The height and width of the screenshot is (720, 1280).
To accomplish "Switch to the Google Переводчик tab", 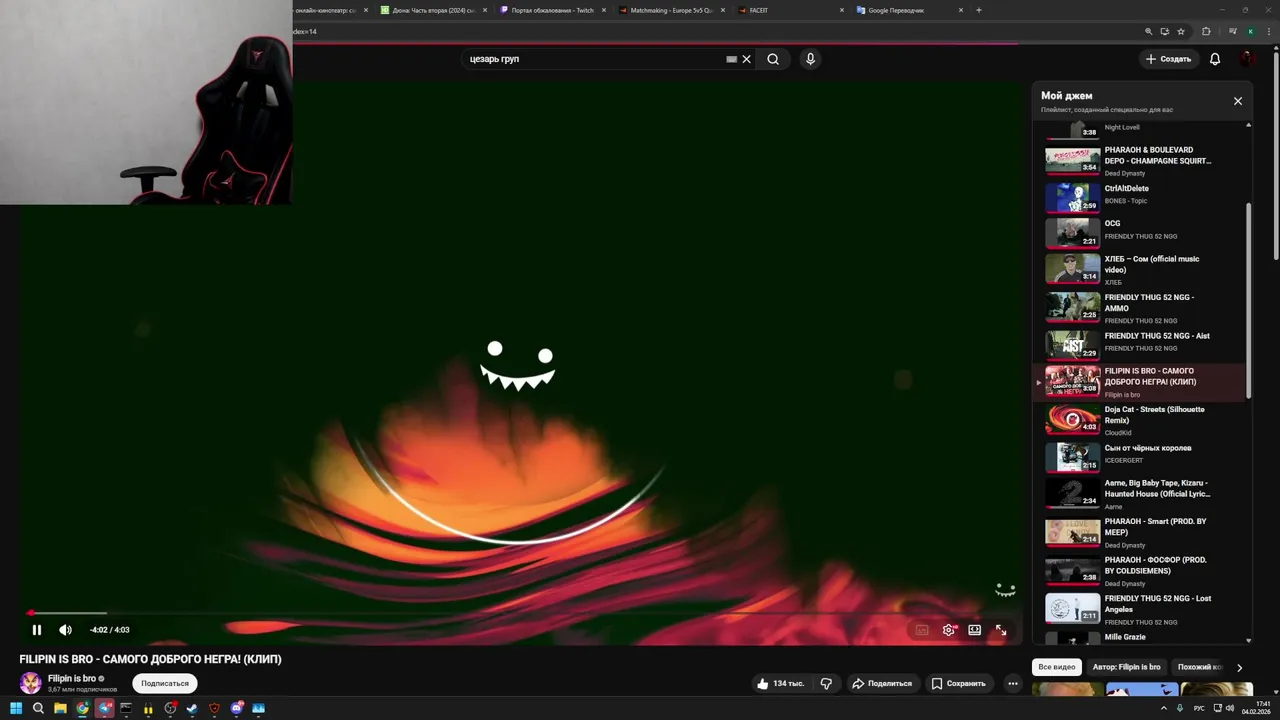I will click(910, 10).
